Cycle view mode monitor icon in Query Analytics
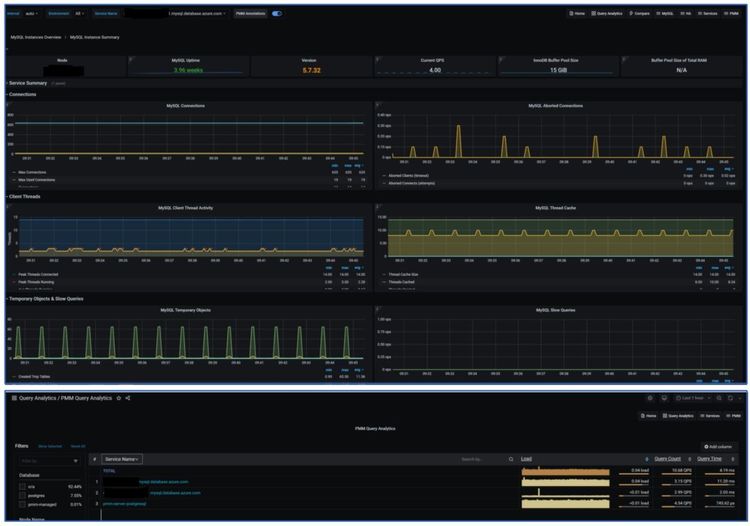 pos(664,398)
